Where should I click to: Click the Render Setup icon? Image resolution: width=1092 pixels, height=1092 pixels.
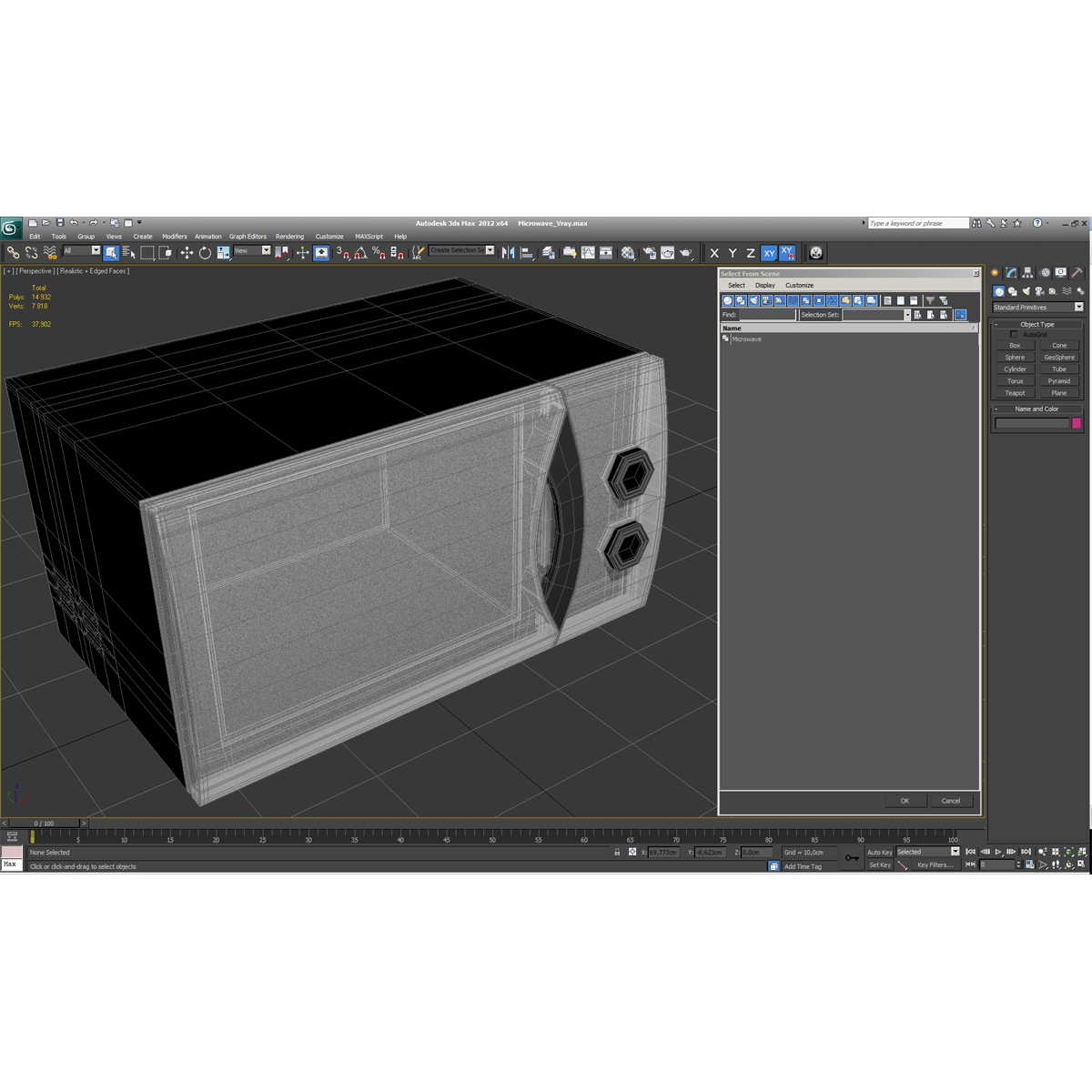click(x=649, y=252)
